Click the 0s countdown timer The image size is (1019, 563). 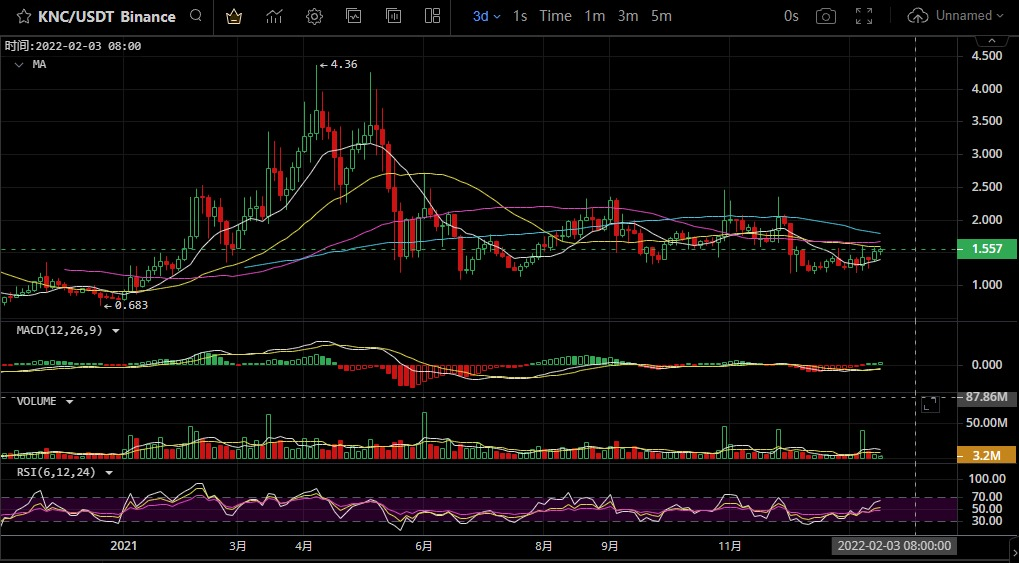pyautogui.click(x=791, y=16)
